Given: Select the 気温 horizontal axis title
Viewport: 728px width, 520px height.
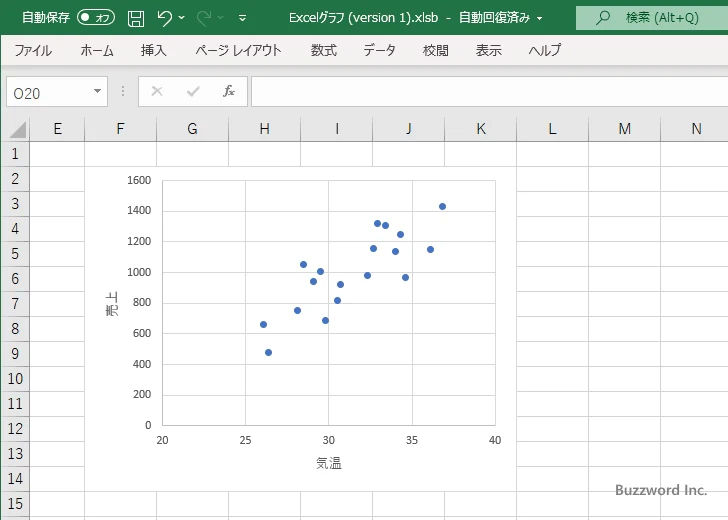Looking at the screenshot, I should pos(329,463).
